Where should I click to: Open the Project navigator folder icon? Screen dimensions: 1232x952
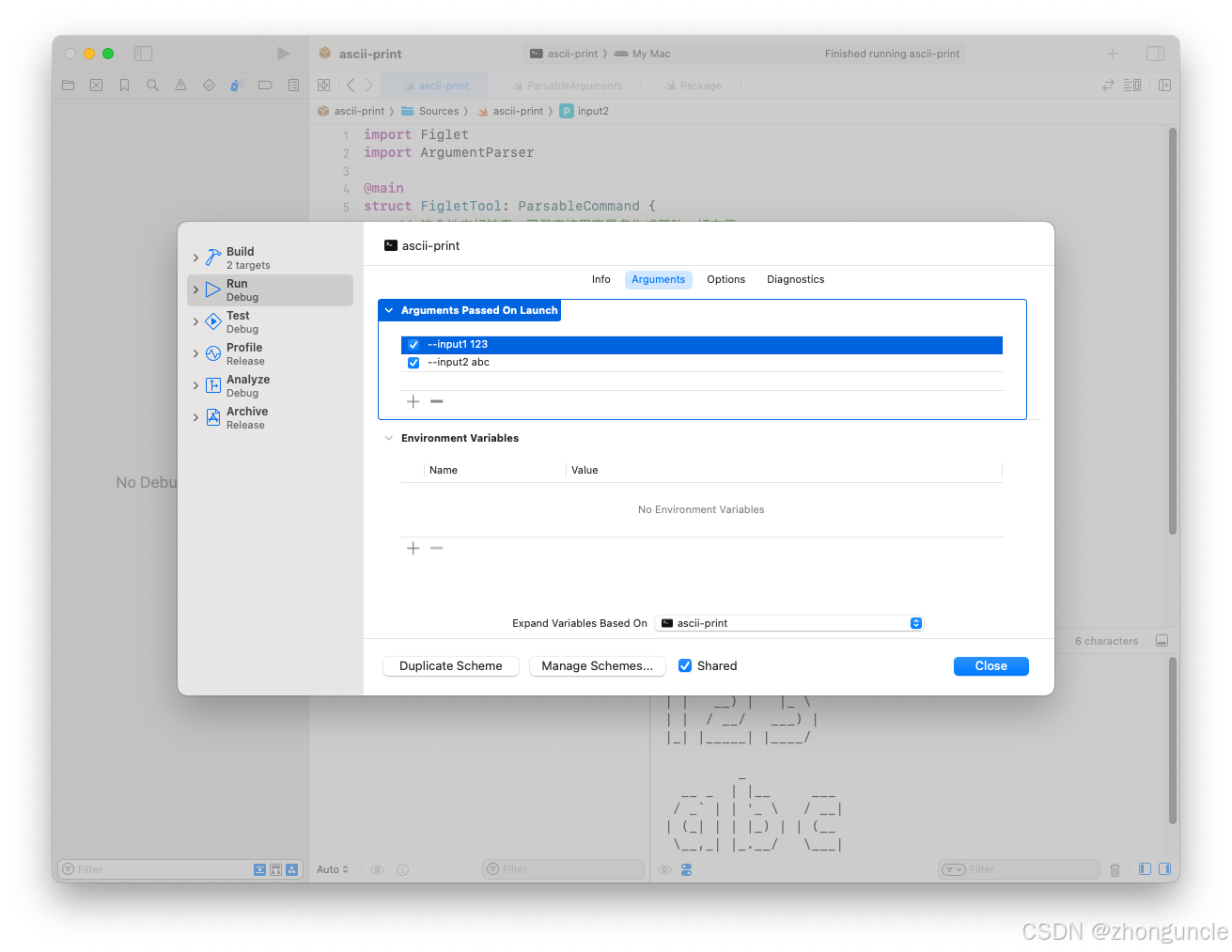pos(68,85)
